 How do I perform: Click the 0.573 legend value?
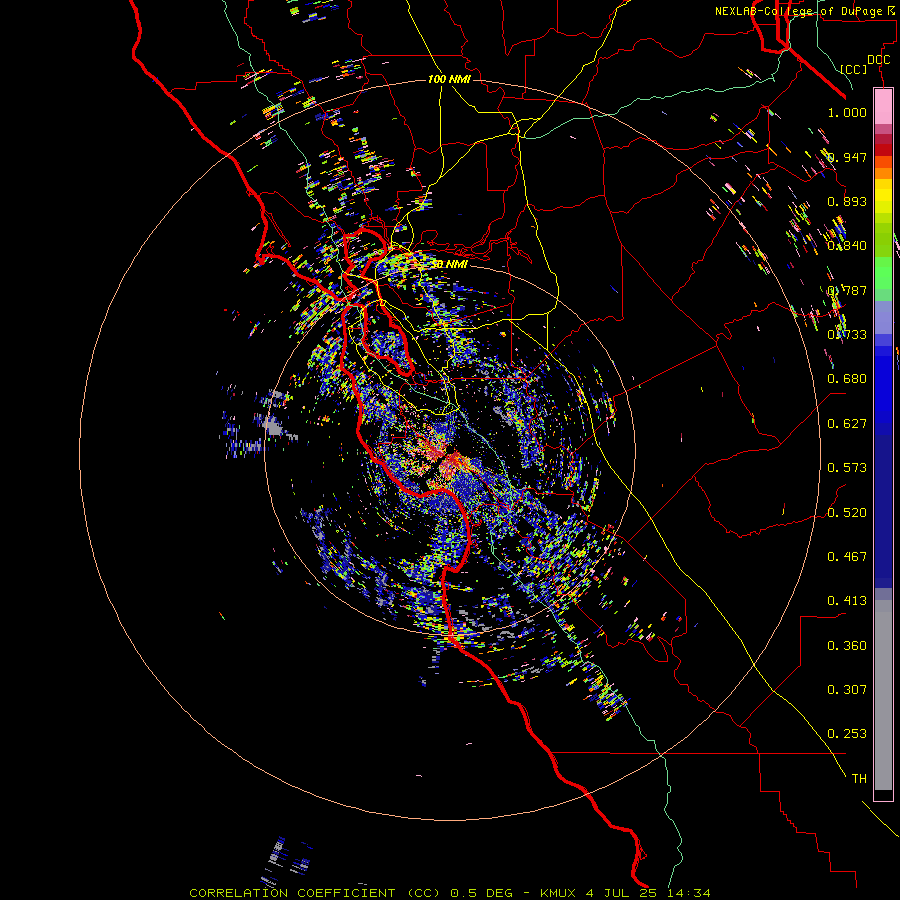847,468
